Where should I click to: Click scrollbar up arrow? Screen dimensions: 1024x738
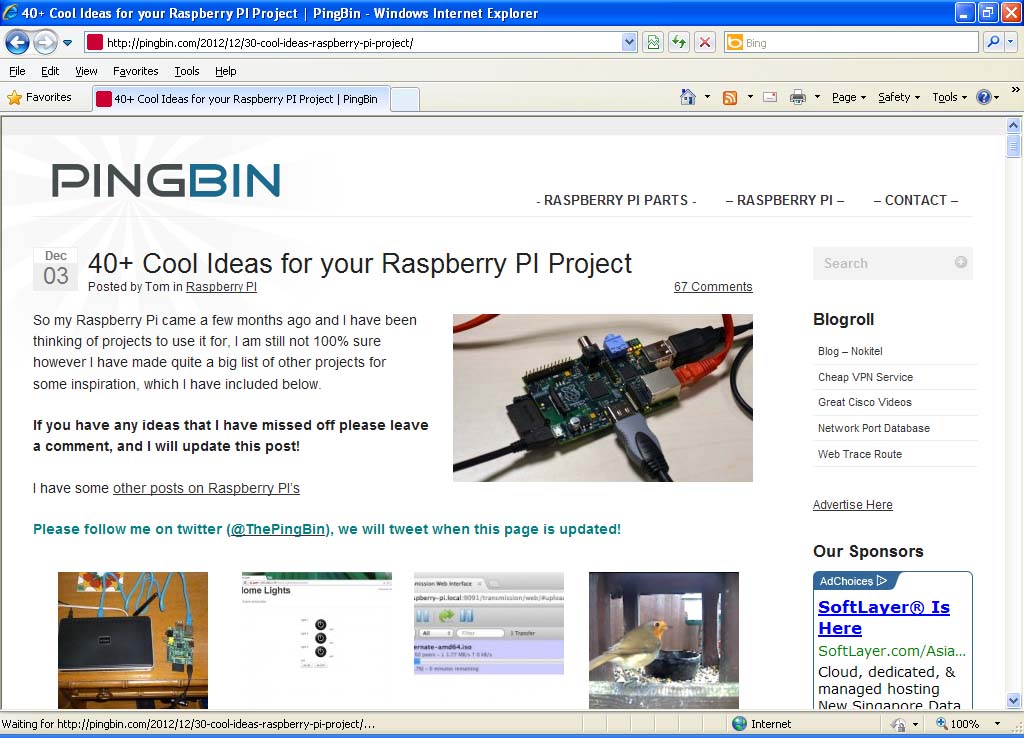tap(1013, 125)
